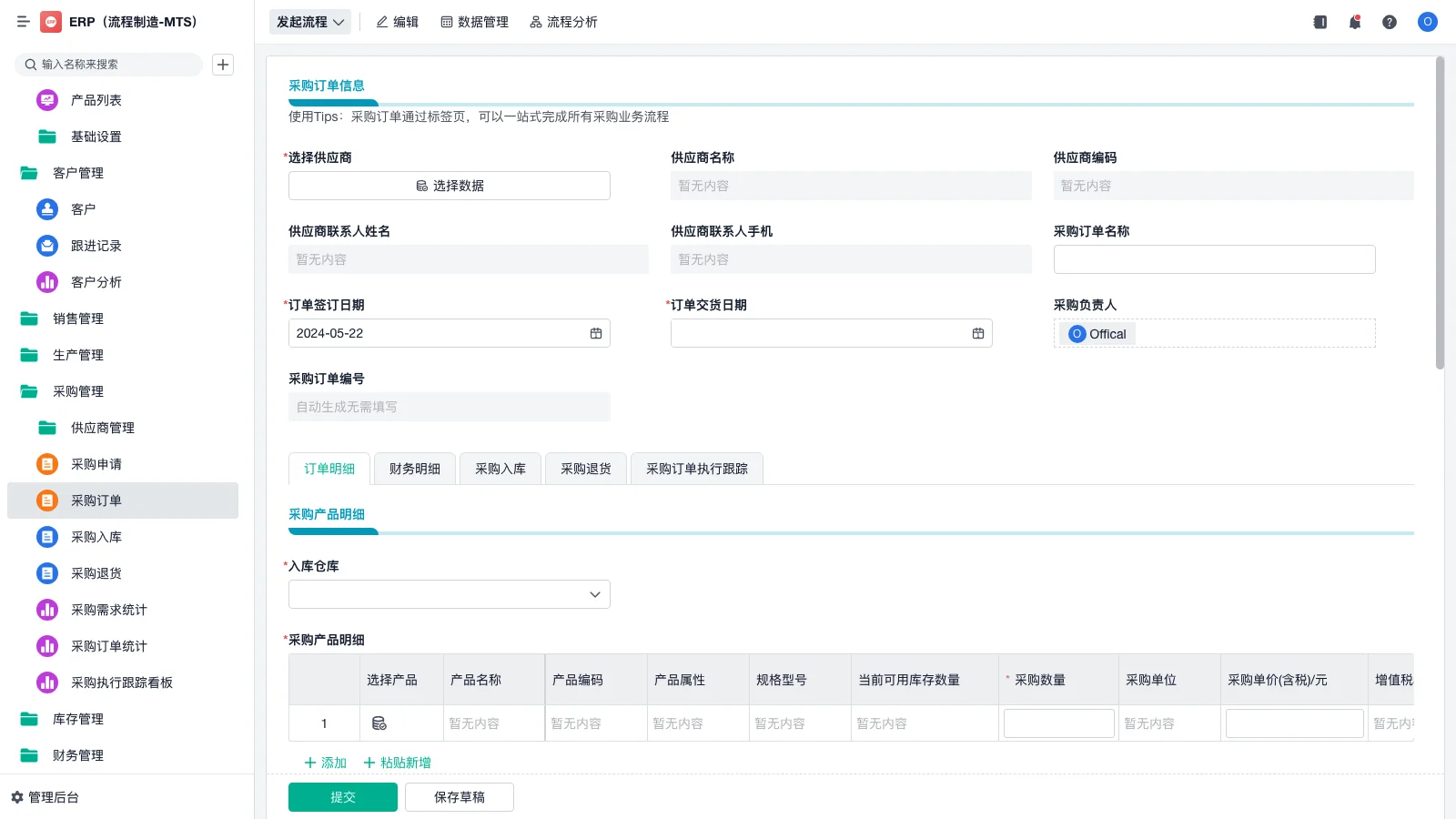The width and height of the screenshot is (1456, 819).
Task: Collapse the sidebar with the hamburger icon
Action: coord(23,22)
